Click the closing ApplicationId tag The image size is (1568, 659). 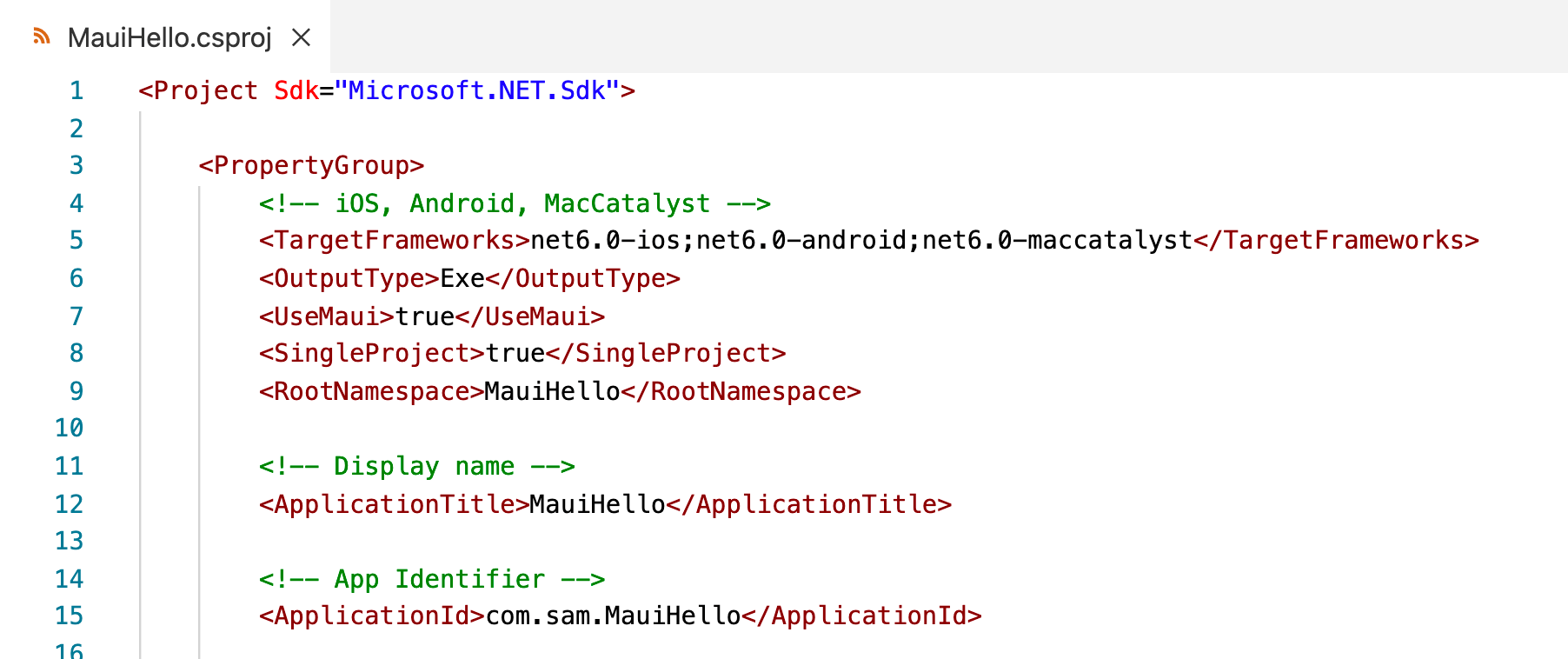(862, 616)
